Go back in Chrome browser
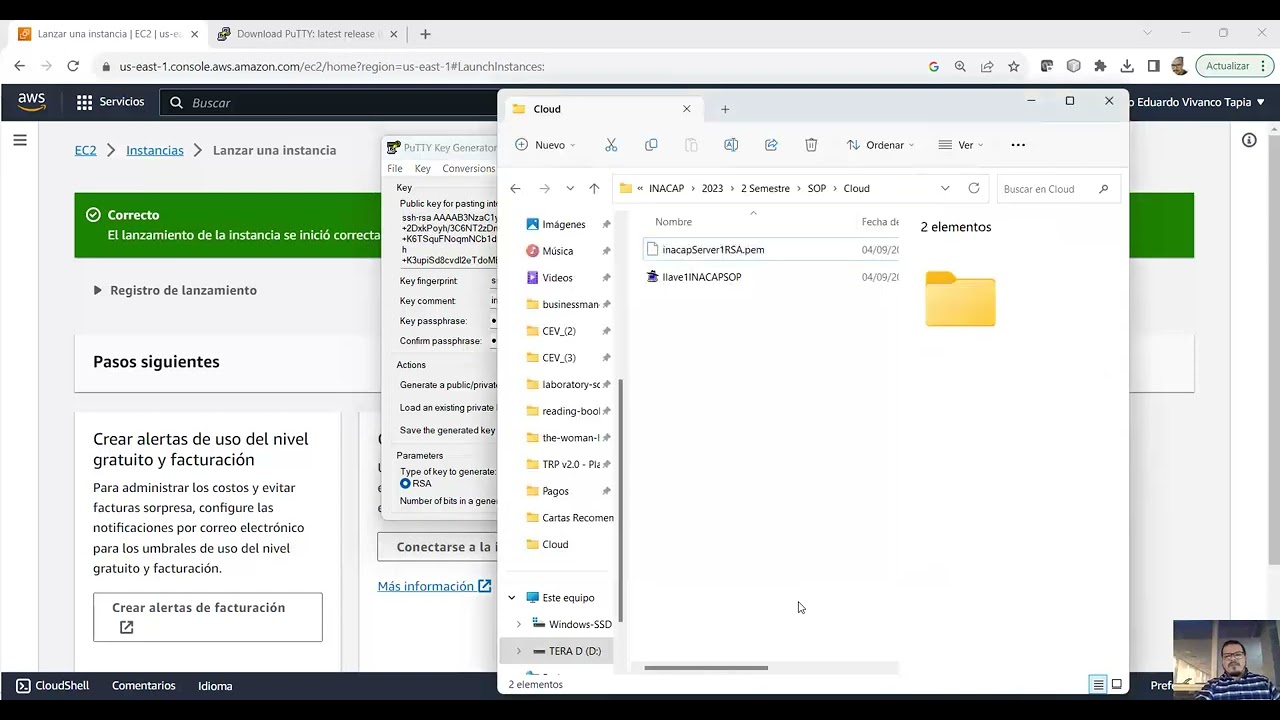This screenshot has height=720, width=1280. coord(20,66)
